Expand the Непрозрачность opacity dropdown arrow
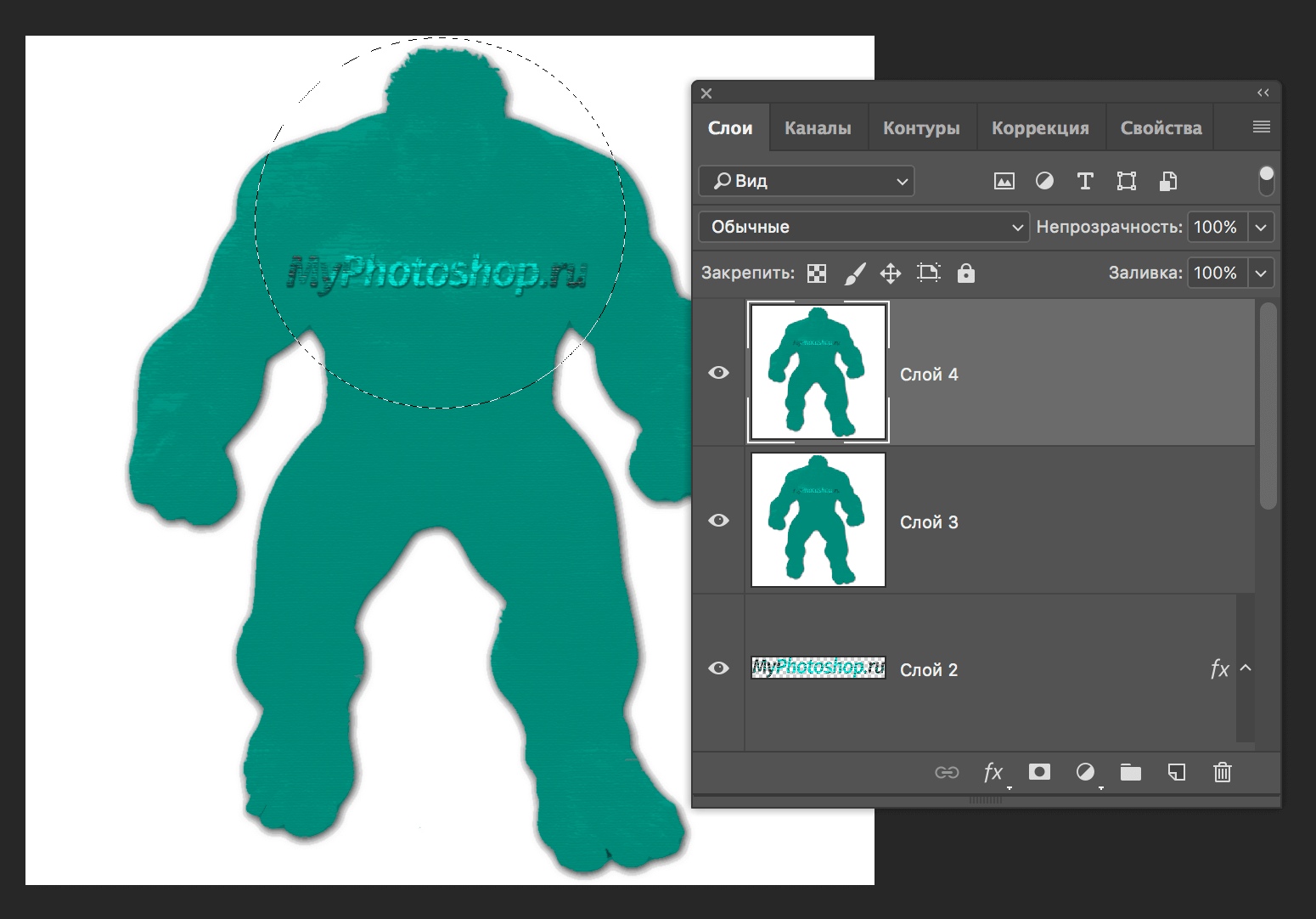 [x=1261, y=227]
